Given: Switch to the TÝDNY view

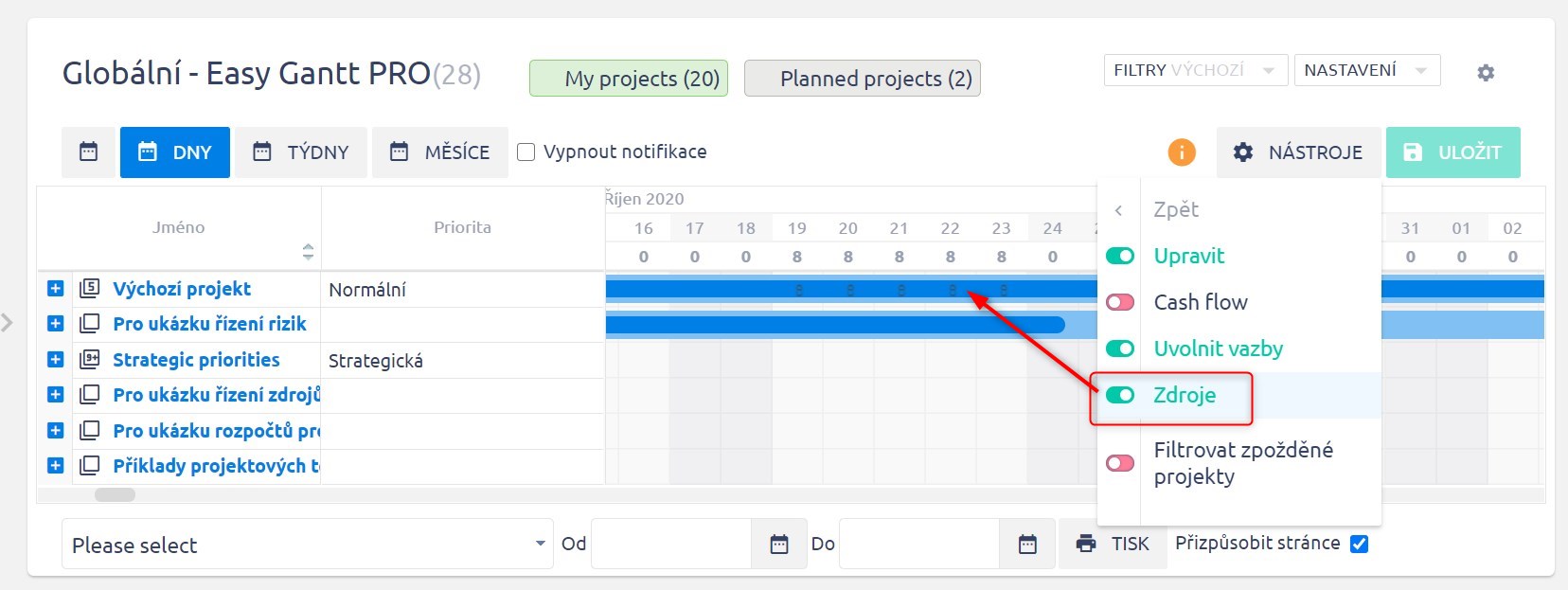Looking at the screenshot, I should pyautogui.click(x=301, y=152).
